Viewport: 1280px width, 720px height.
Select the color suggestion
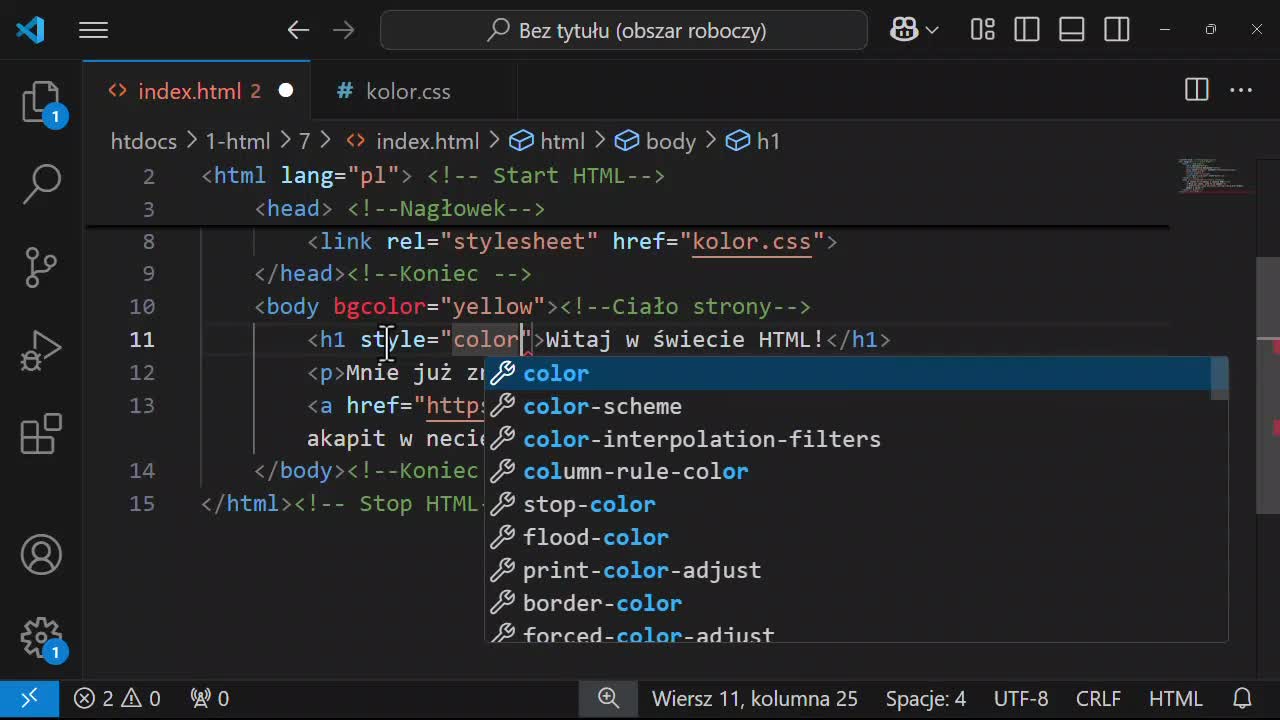(848, 373)
